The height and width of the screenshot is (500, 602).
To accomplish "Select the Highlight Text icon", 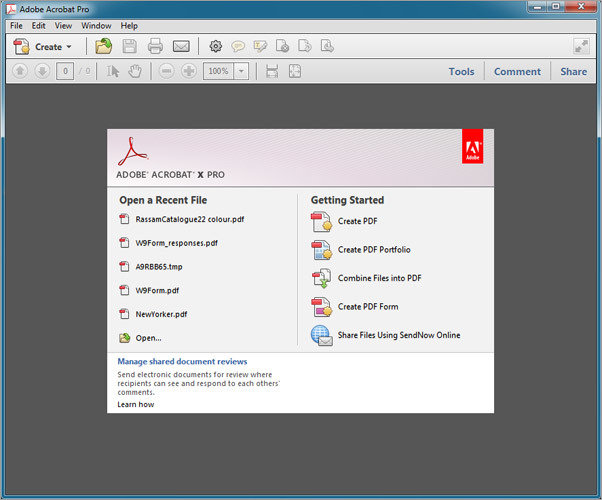I will (x=260, y=46).
